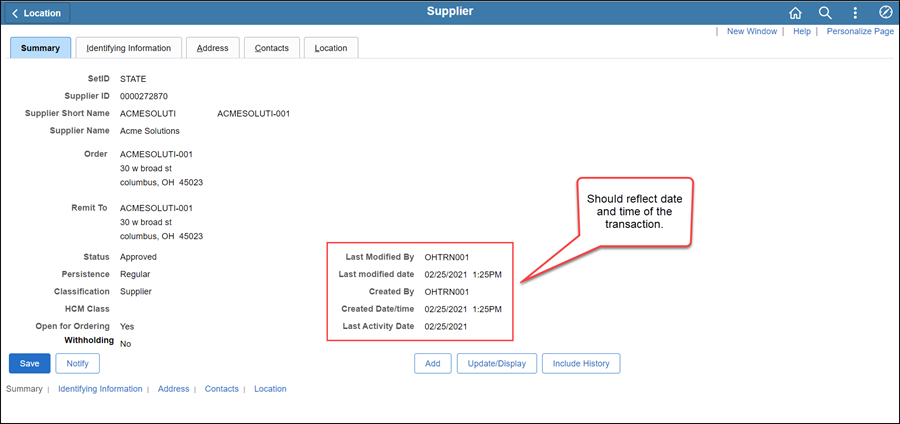Select the Summary tab
Screen dimensions: 900x424
[x=40, y=48]
